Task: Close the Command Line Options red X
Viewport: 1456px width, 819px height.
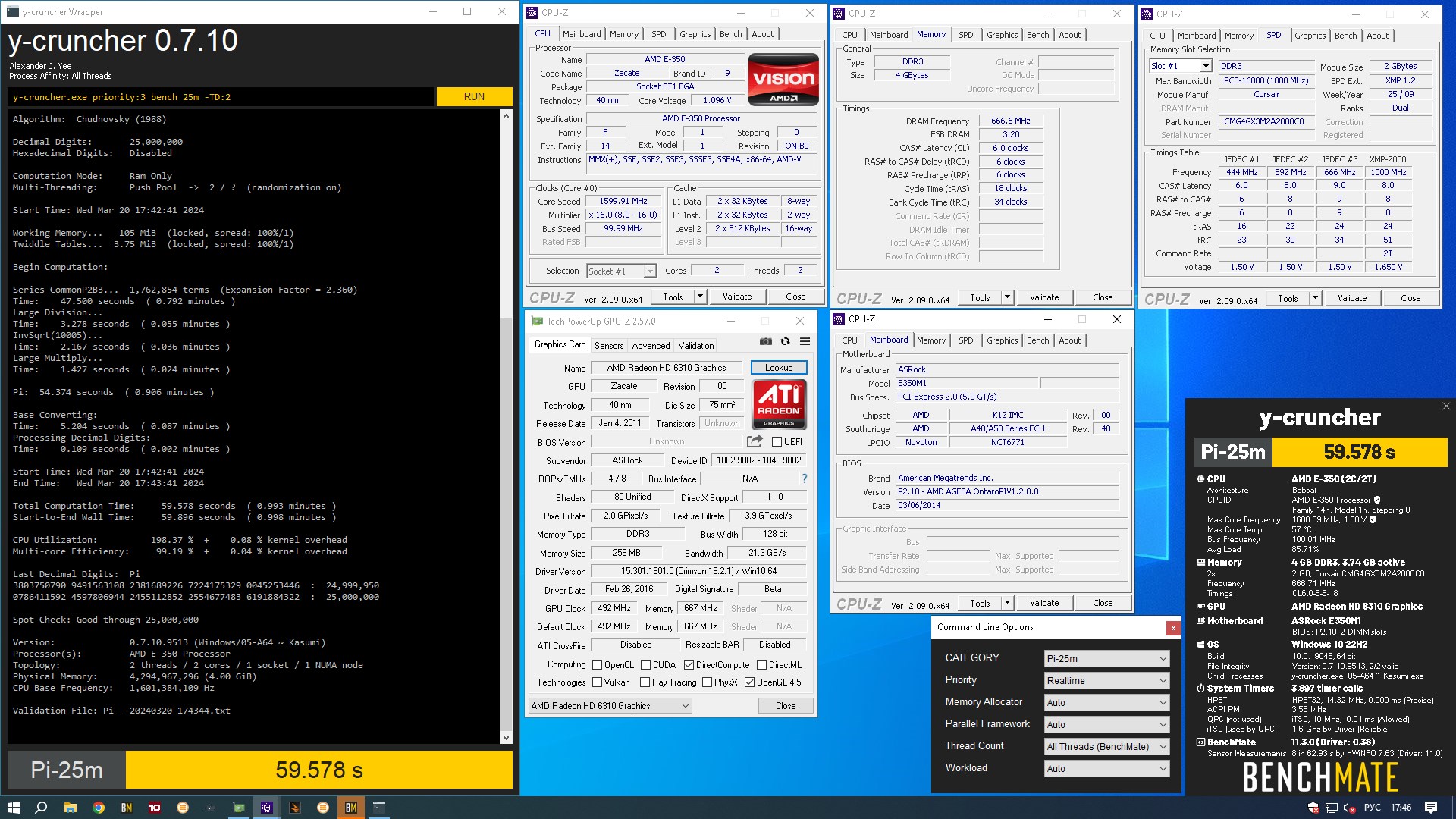Action: coord(1173,628)
